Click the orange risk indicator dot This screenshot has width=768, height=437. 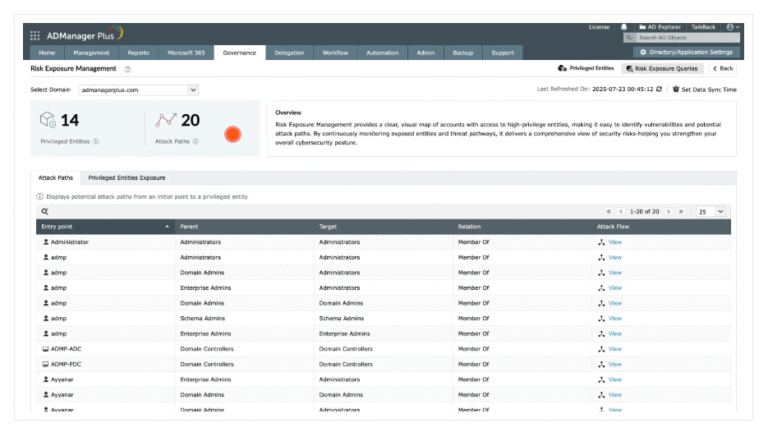pyautogui.click(x=233, y=134)
